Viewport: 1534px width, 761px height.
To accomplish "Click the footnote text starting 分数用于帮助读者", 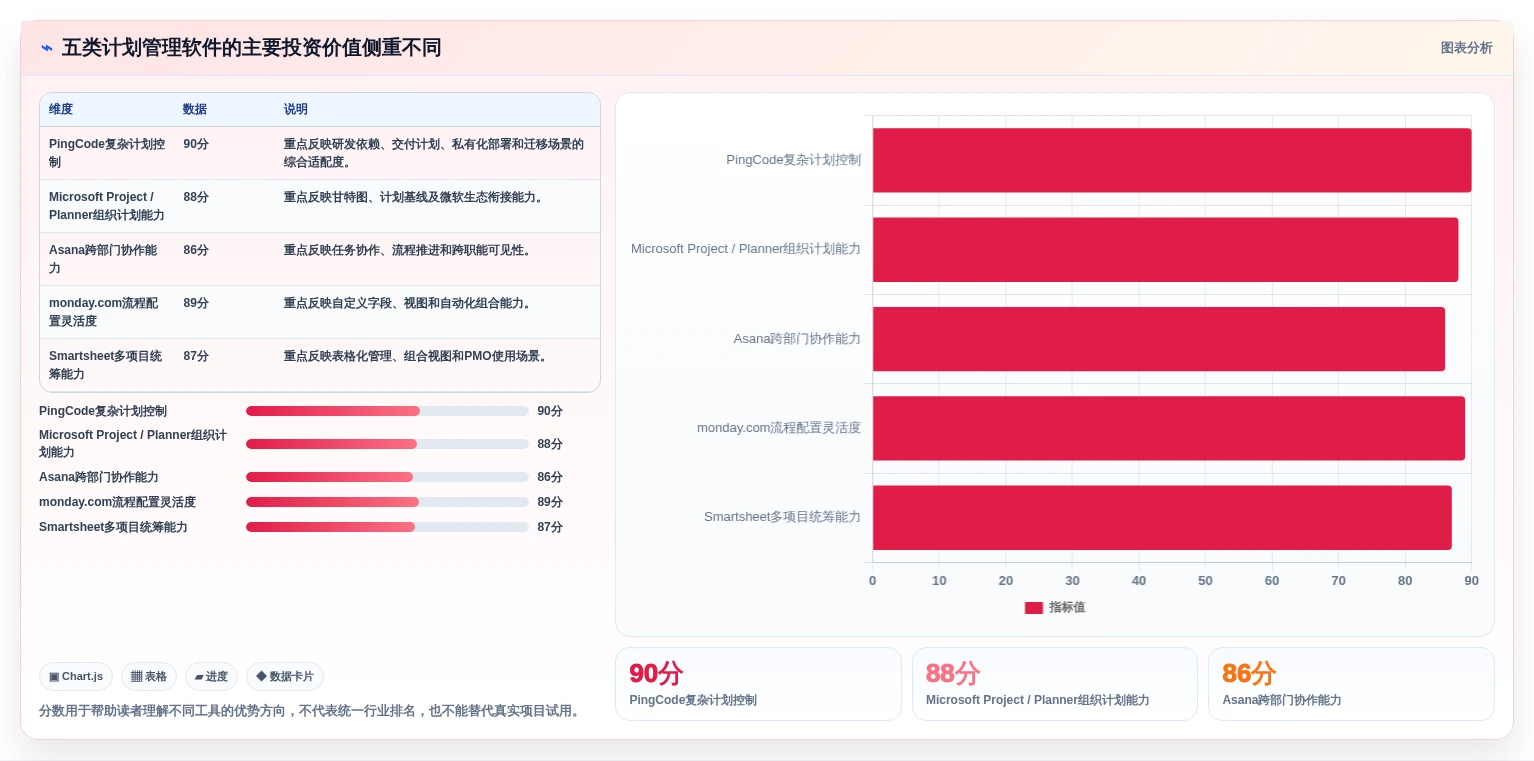I will pyautogui.click(x=311, y=711).
